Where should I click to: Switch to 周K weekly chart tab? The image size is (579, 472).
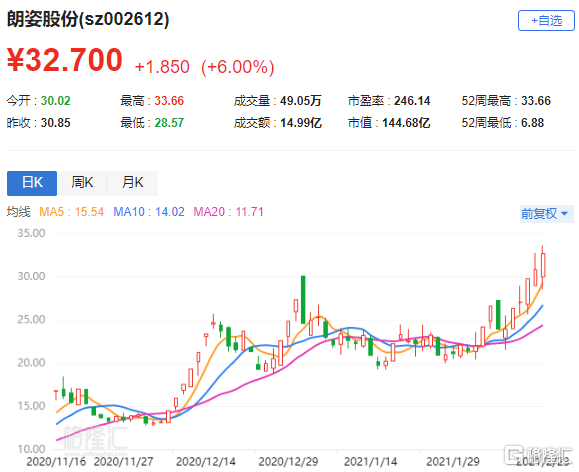pos(82,183)
